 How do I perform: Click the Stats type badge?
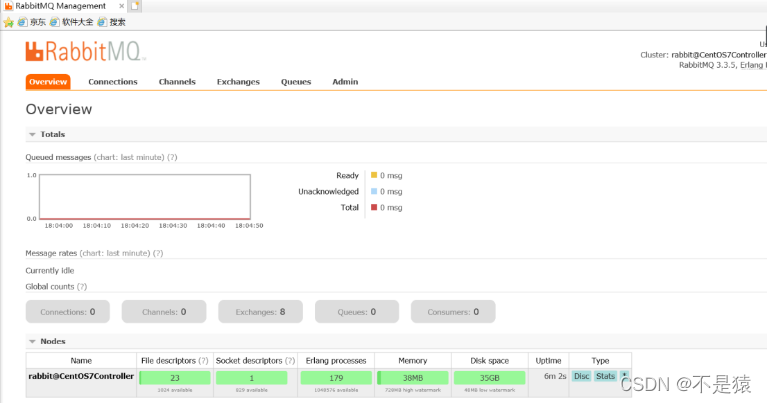605,376
